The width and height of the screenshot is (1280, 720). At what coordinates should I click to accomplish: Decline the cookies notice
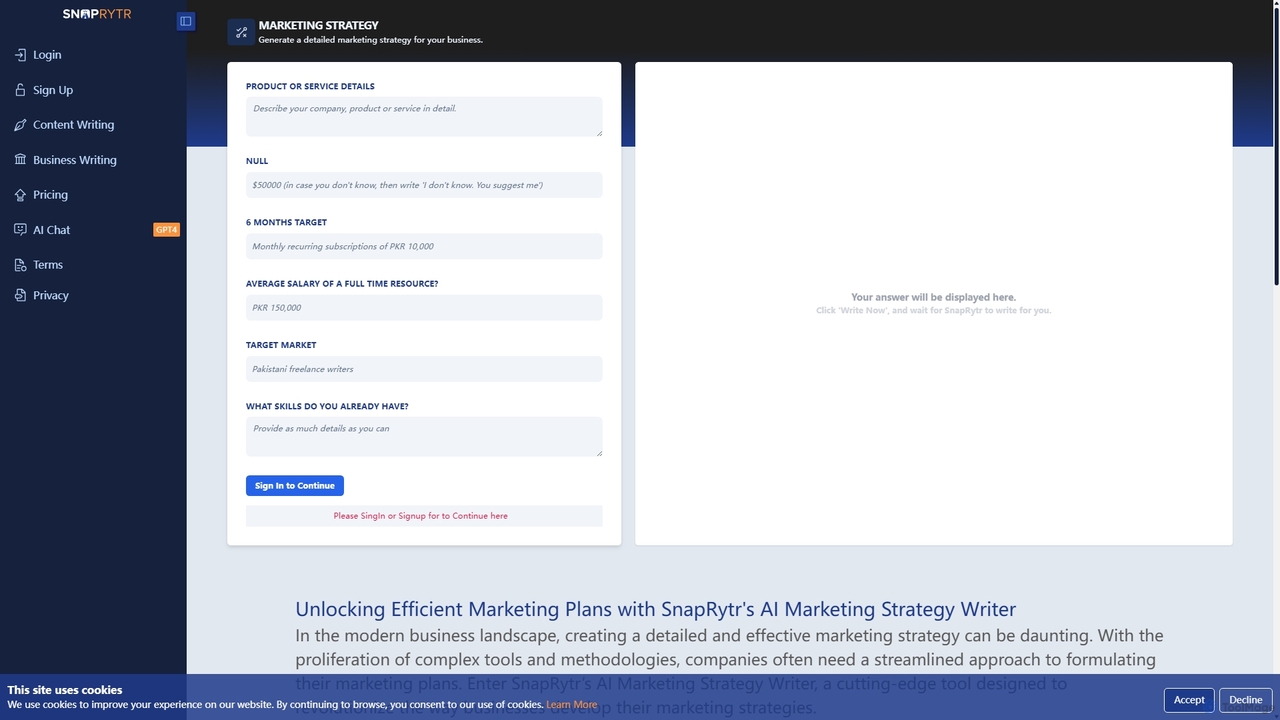click(1246, 700)
